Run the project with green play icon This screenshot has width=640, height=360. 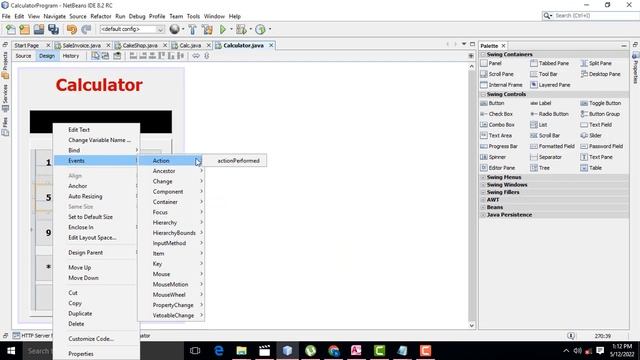pos(223,29)
